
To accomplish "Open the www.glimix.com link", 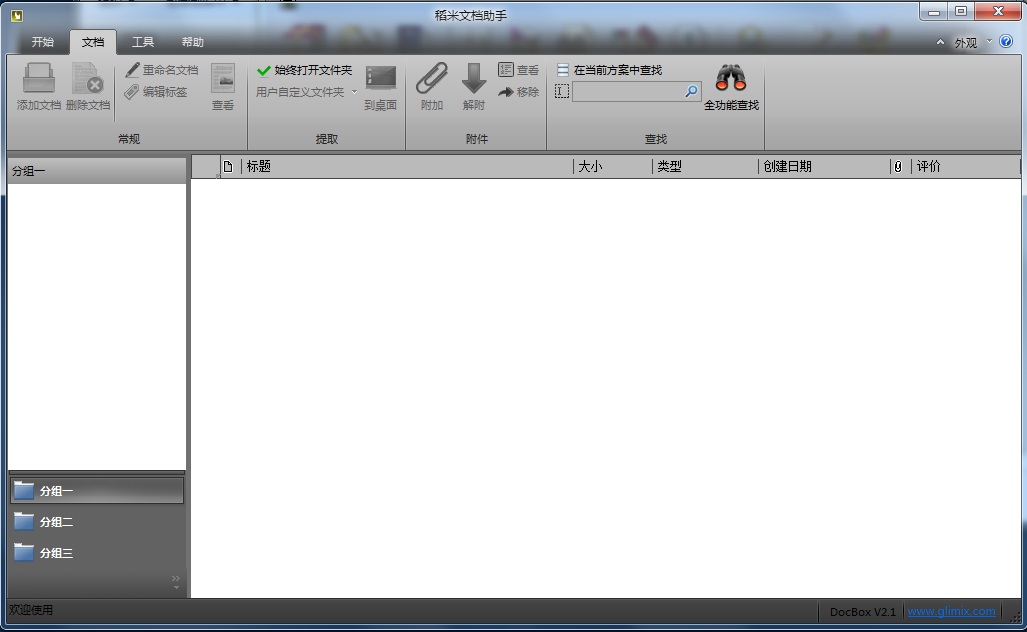I will 951,611.
